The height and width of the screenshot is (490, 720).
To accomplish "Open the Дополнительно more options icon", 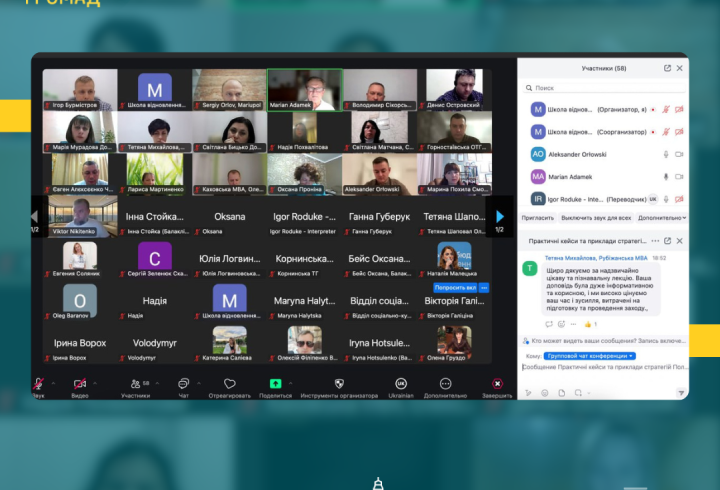I will coord(445,383).
